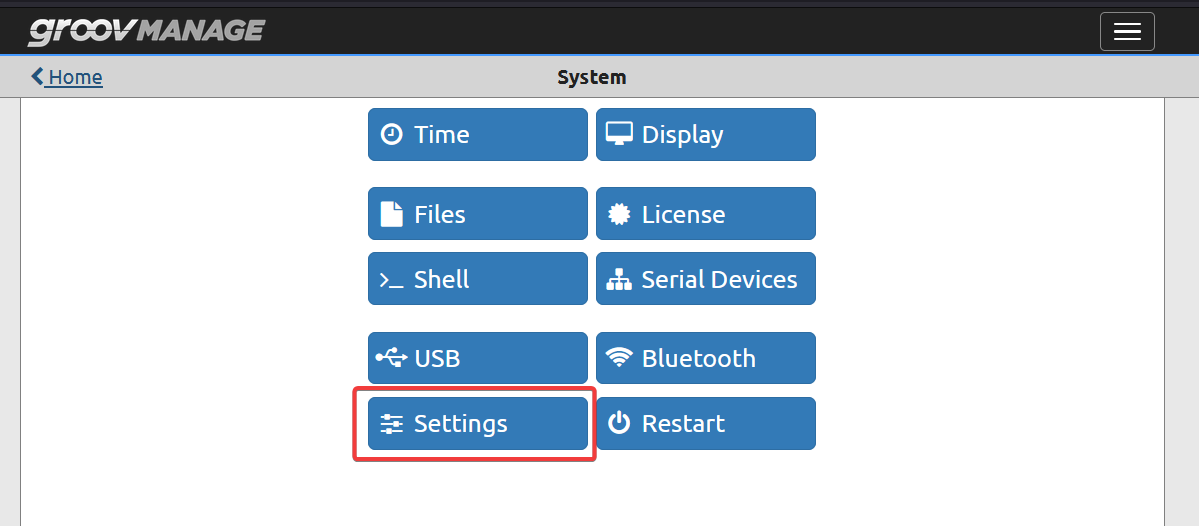Click the power icon on Restart
Viewport: 1199px width, 526px height.
(619, 424)
